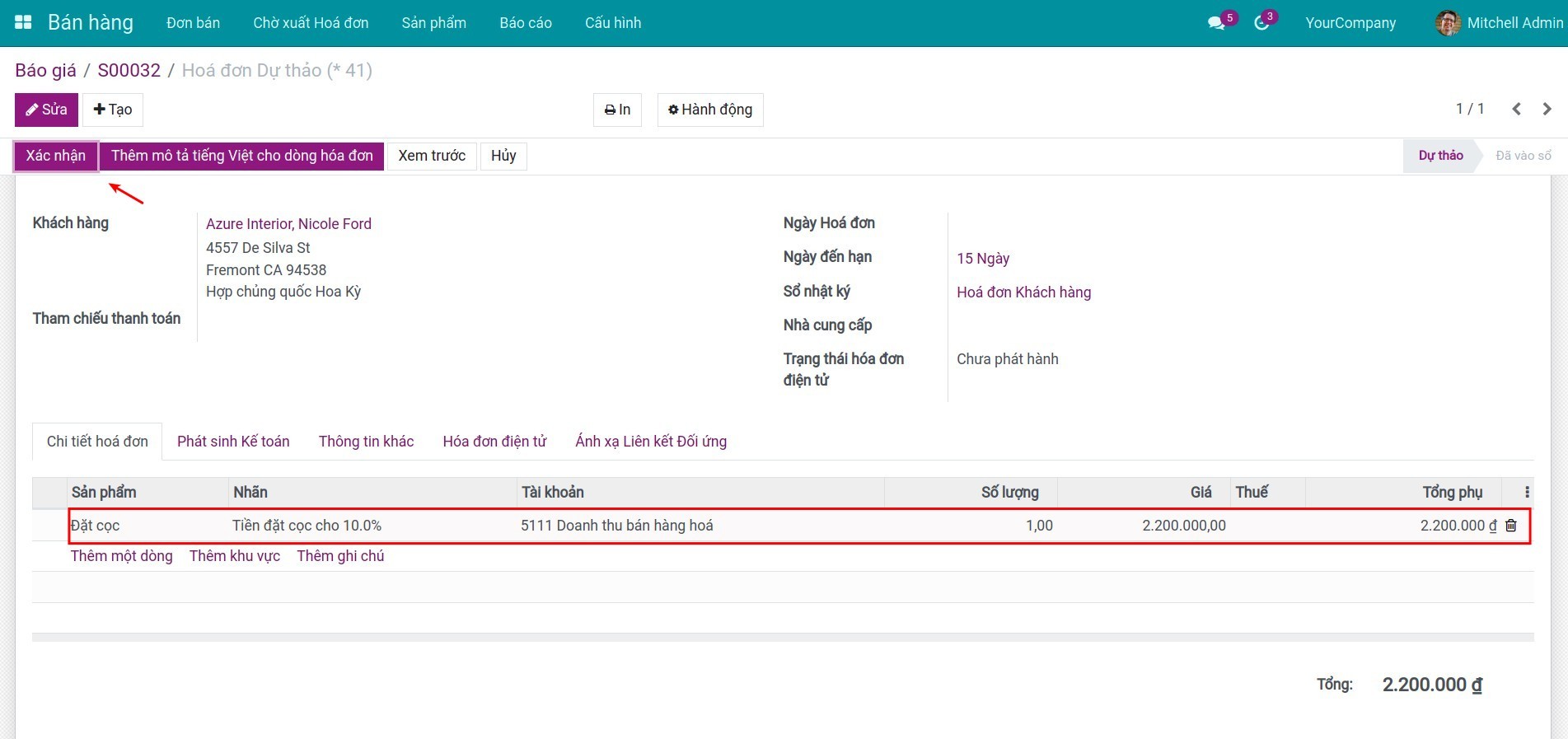Click the Sửa edit button

pyautogui.click(x=46, y=110)
